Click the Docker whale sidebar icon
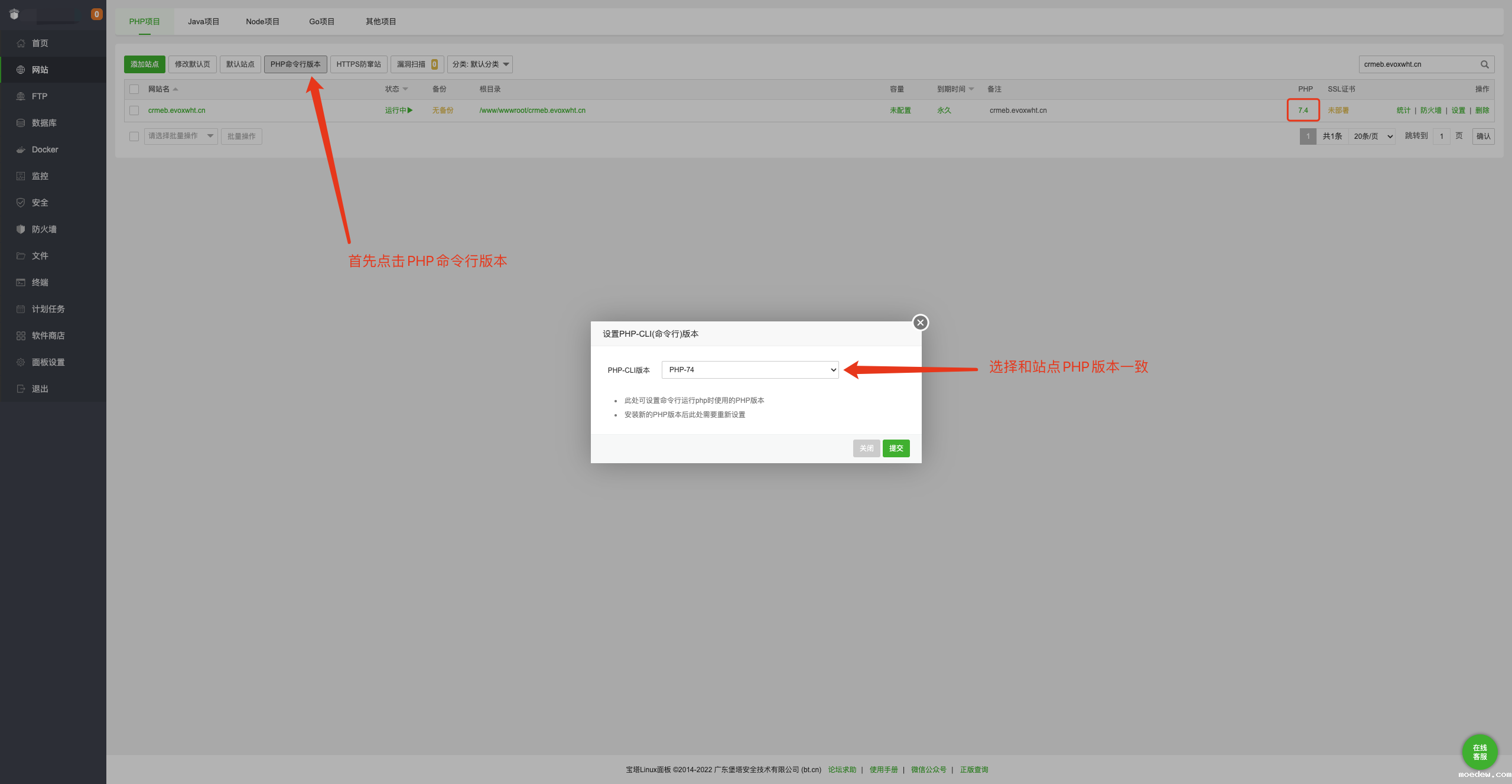 point(21,149)
